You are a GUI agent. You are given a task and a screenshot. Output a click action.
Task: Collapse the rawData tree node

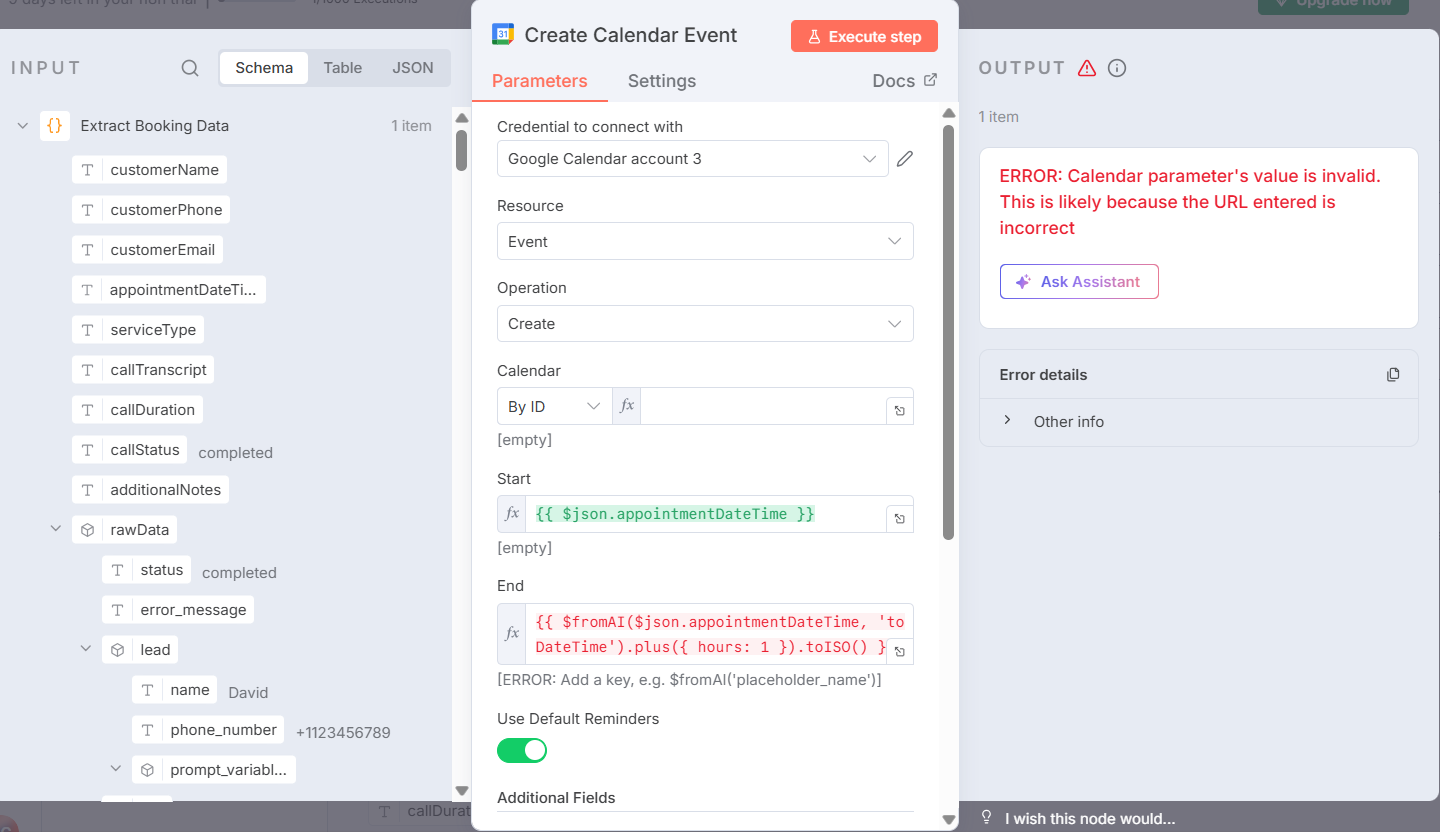(56, 529)
